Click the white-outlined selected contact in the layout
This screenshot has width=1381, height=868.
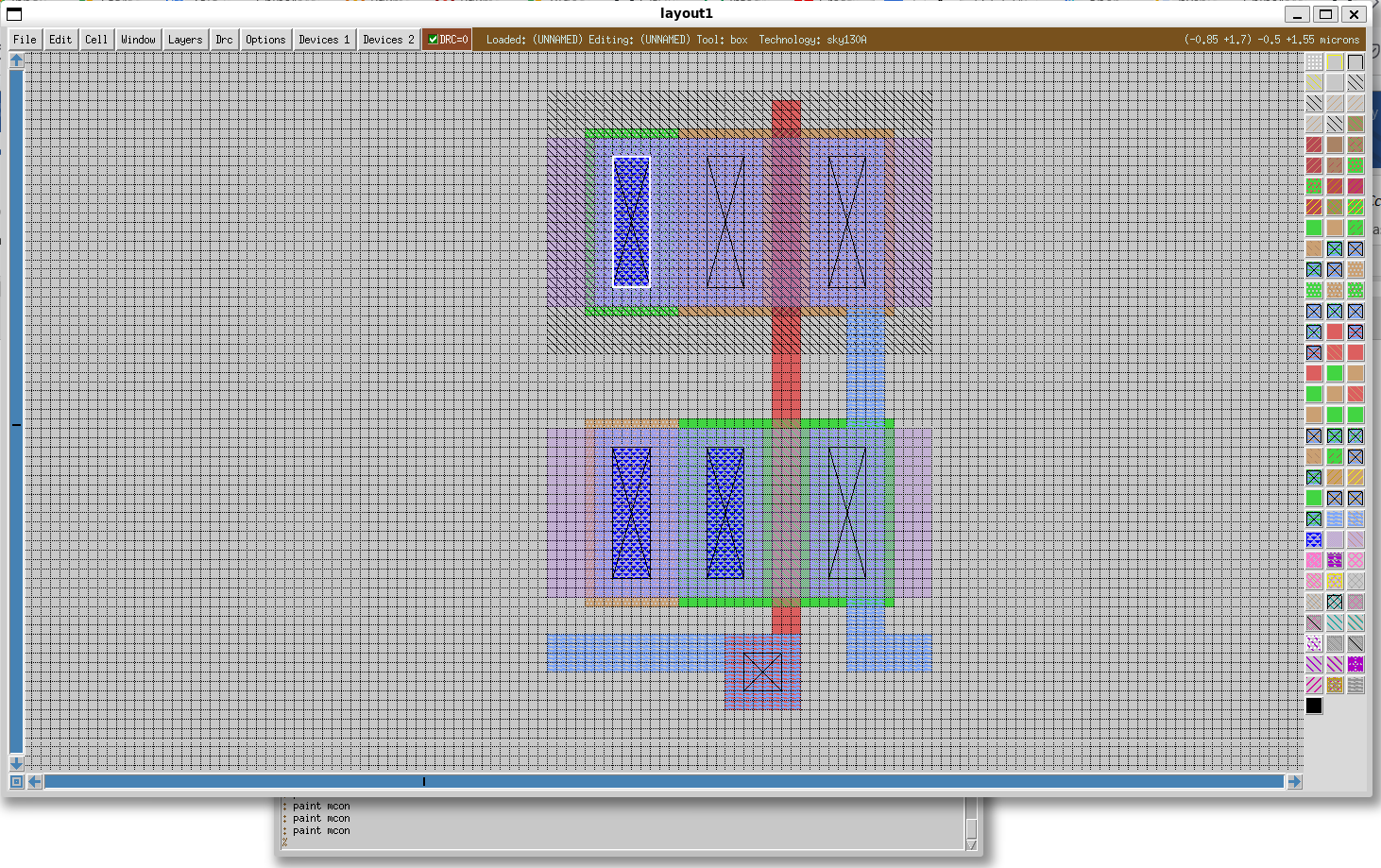click(x=631, y=221)
